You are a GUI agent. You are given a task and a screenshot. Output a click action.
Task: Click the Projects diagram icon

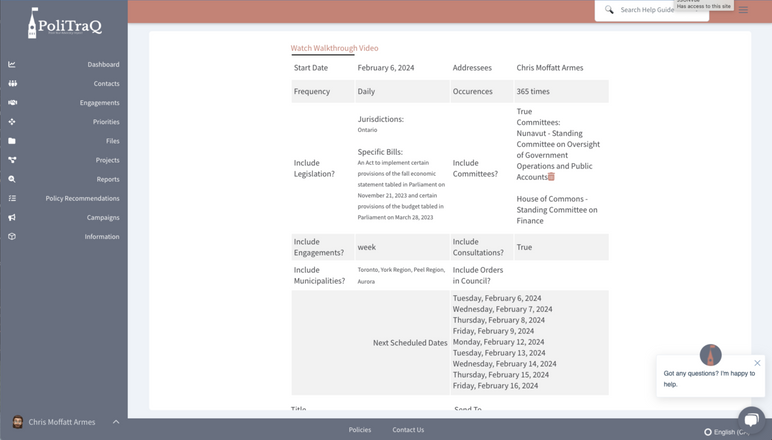tap(12, 160)
